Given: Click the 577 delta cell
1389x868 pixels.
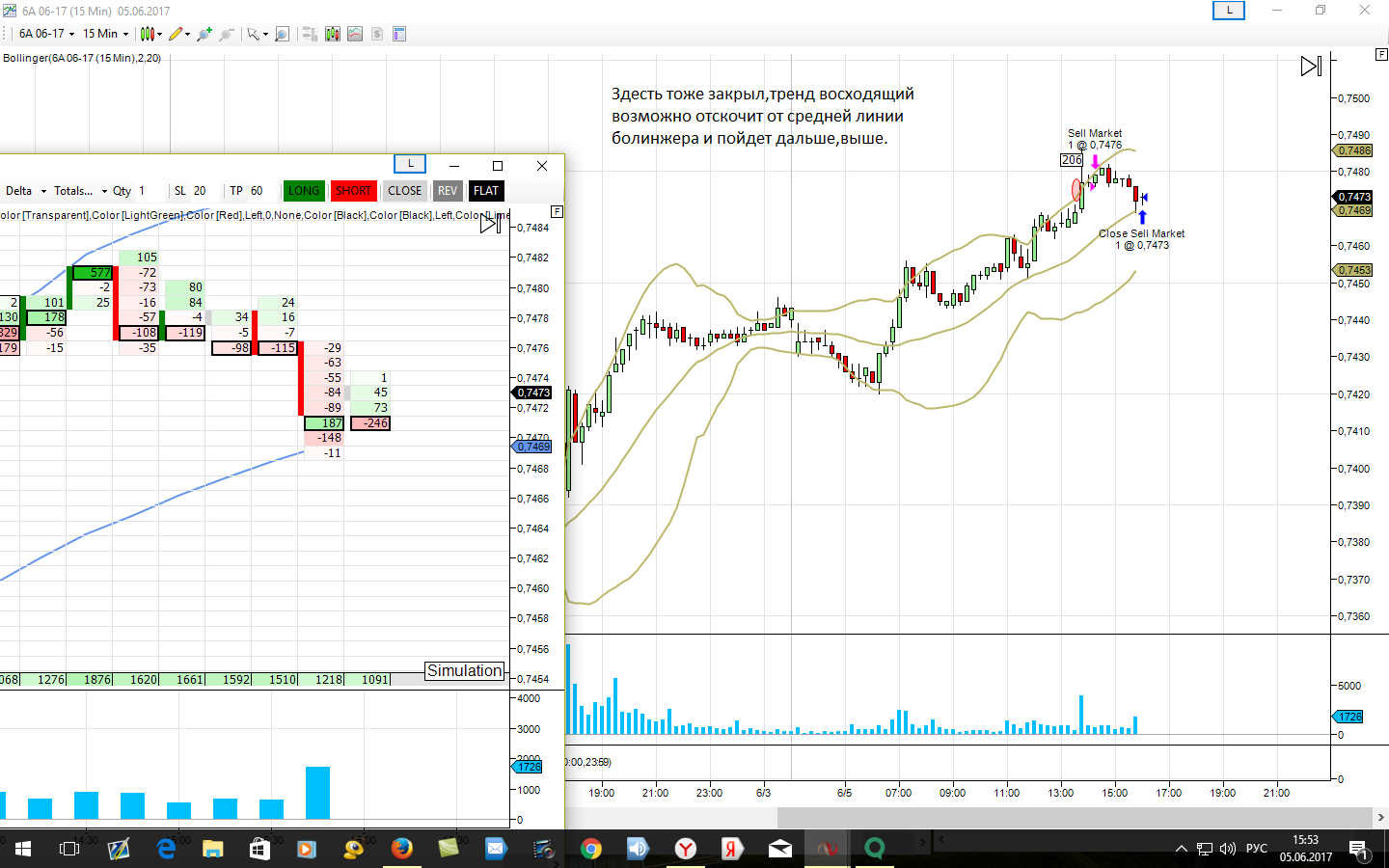Looking at the screenshot, I should coord(92,273).
